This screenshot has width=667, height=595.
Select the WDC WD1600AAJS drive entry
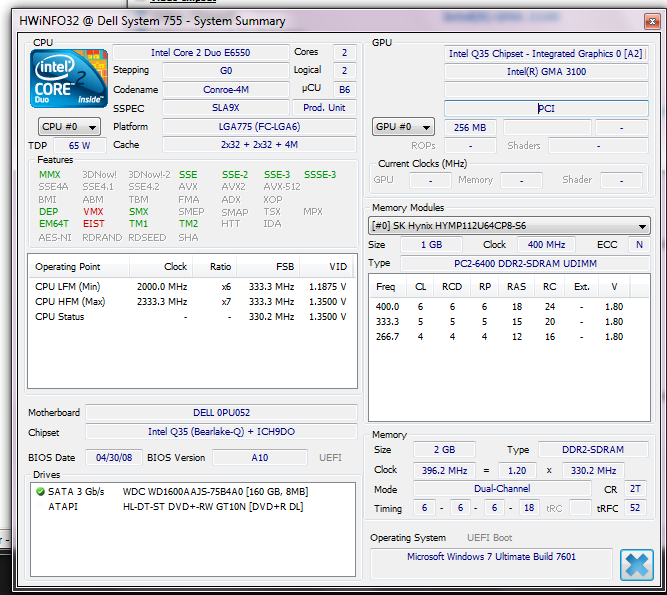pos(193,492)
